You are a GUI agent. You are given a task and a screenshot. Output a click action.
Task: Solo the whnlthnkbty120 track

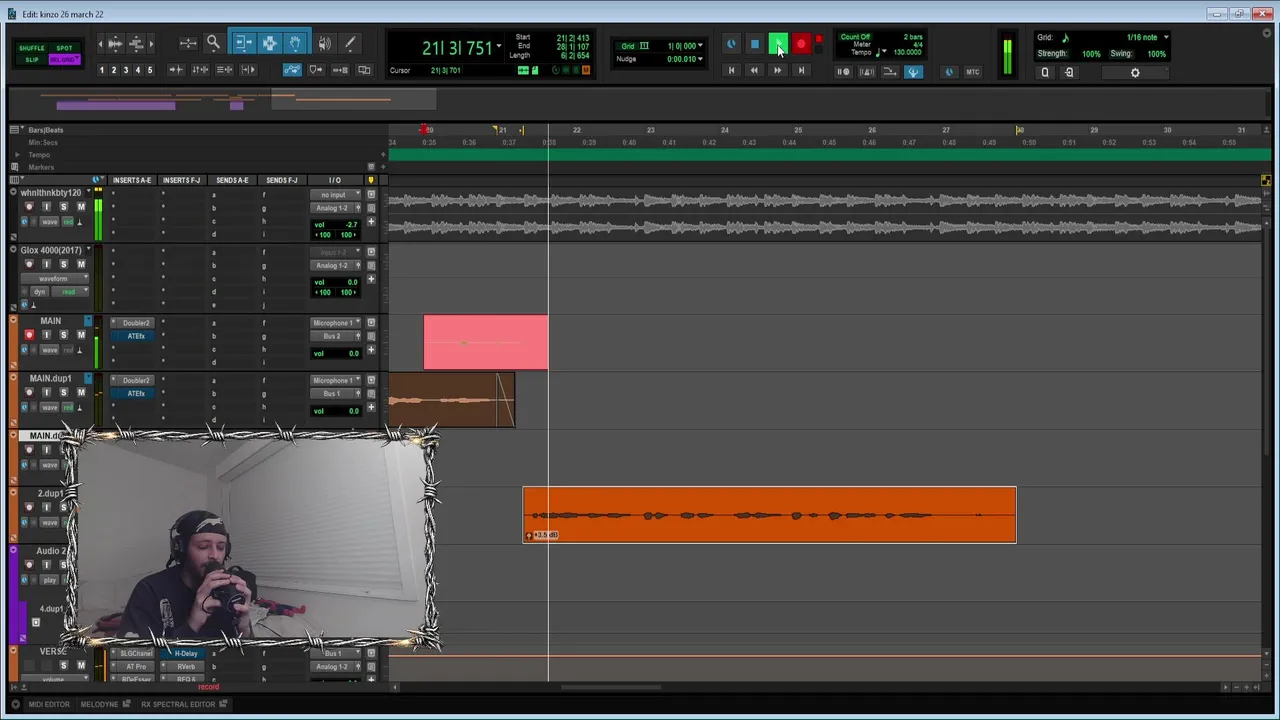pyautogui.click(x=63, y=207)
